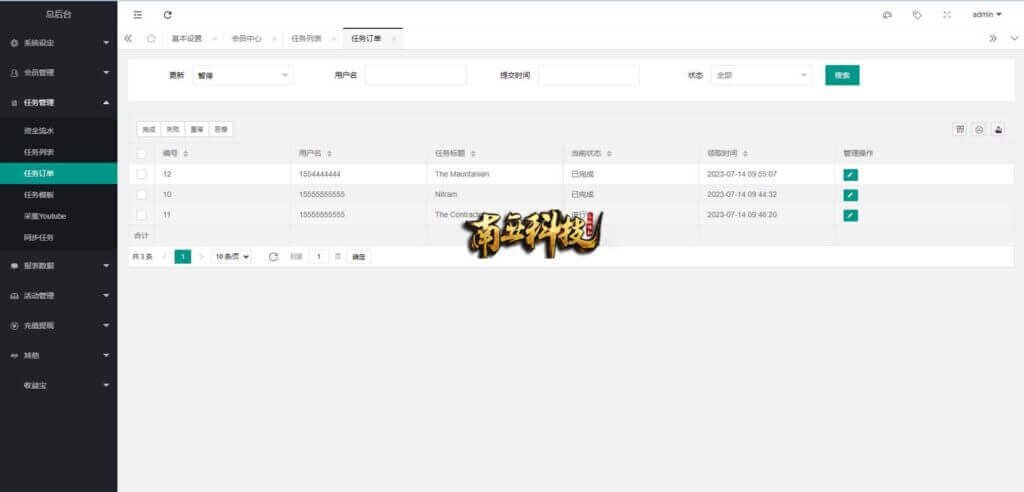Click the fullscreen icon in the header
This screenshot has height=492, width=1024.
coord(946,15)
